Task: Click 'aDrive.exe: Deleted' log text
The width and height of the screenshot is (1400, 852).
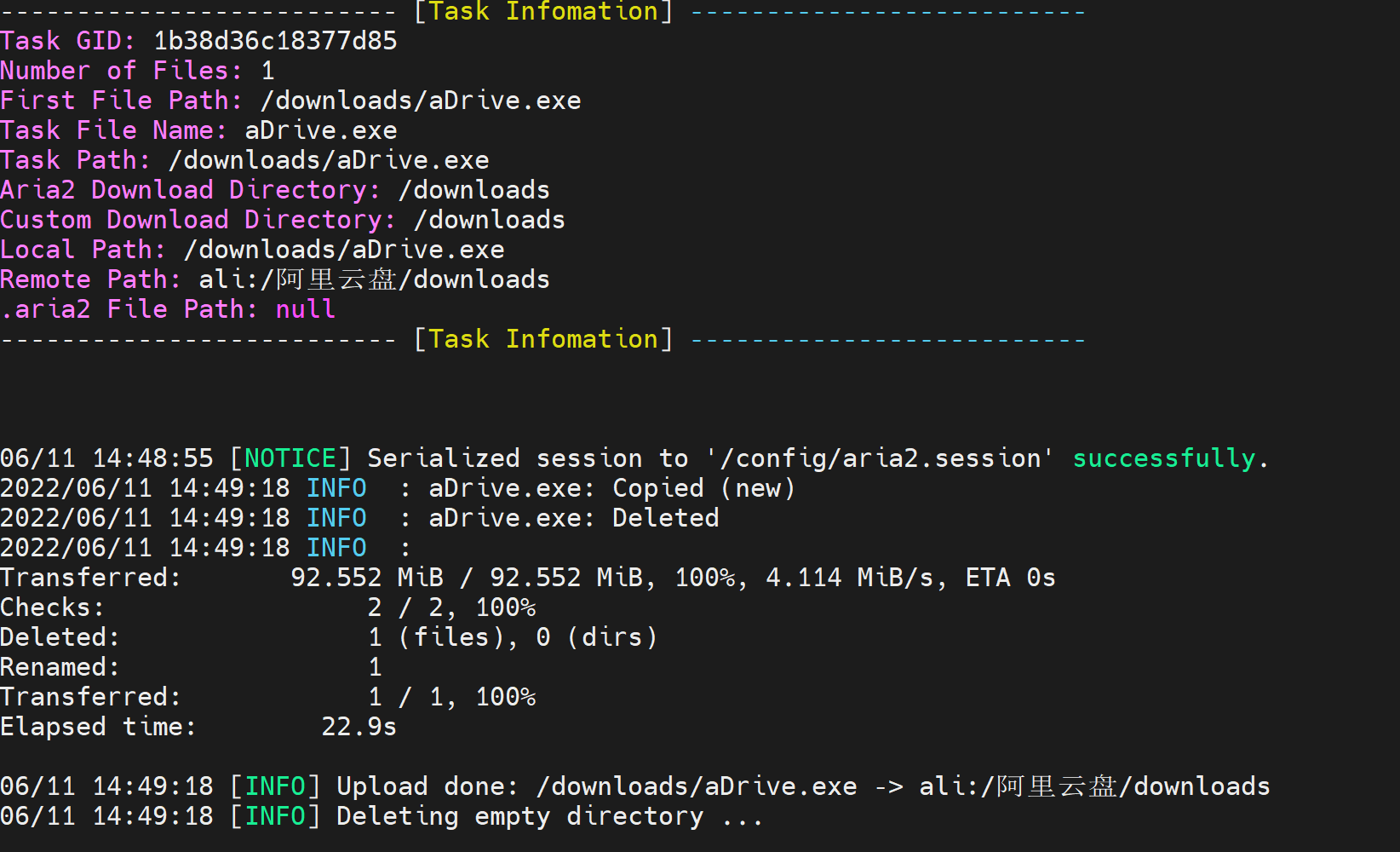Action: pyautogui.click(x=574, y=518)
